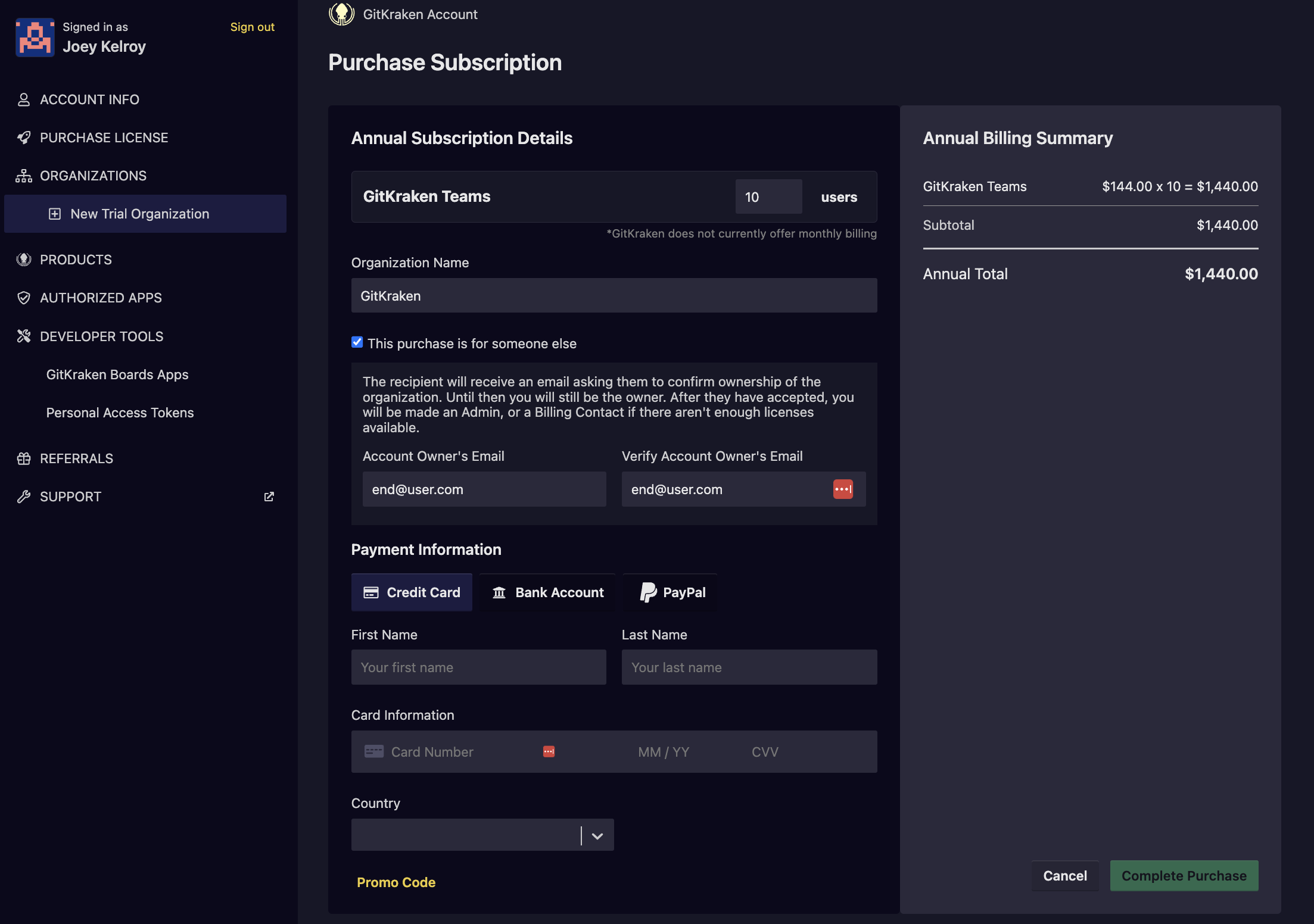Click the plus icon next to New Trial Organization
The width and height of the screenshot is (1314, 924).
[x=55, y=214]
